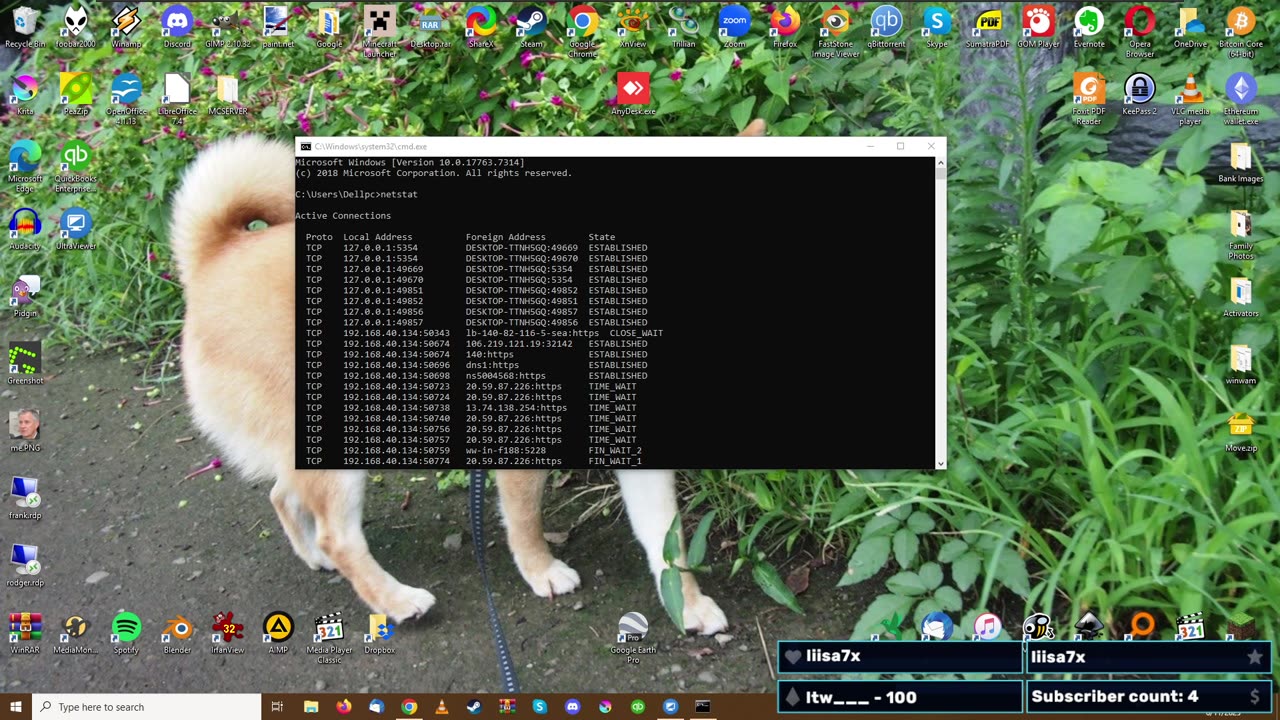Select the MCSERVER folder icon
This screenshot has width=1280, height=720.
tap(227, 95)
